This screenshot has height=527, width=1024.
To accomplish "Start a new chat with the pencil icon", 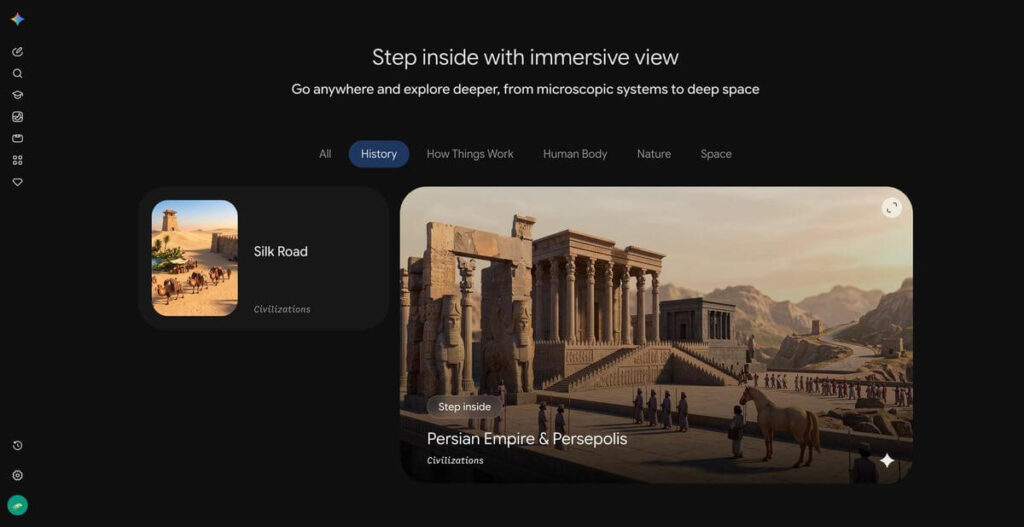I will [x=18, y=52].
